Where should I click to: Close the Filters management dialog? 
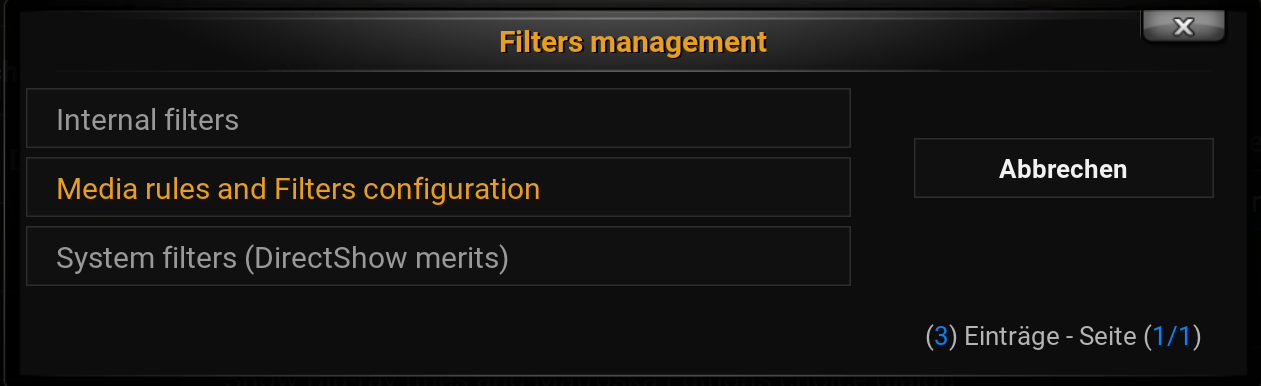click(x=1183, y=27)
